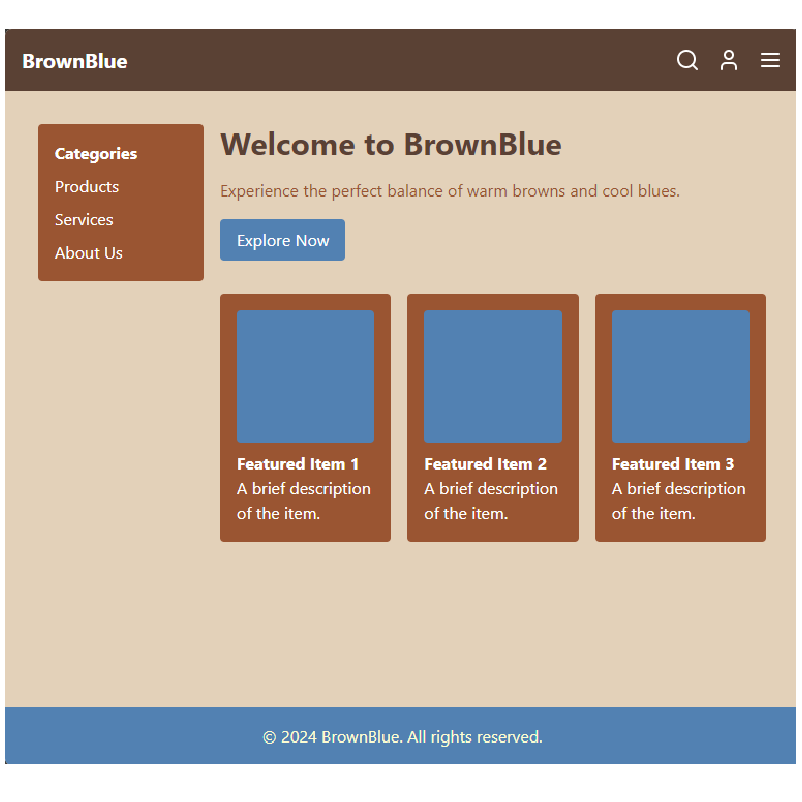Select the Featured Item 1 title text
The height and width of the screenshot is (802, 802).
point(297,464)
